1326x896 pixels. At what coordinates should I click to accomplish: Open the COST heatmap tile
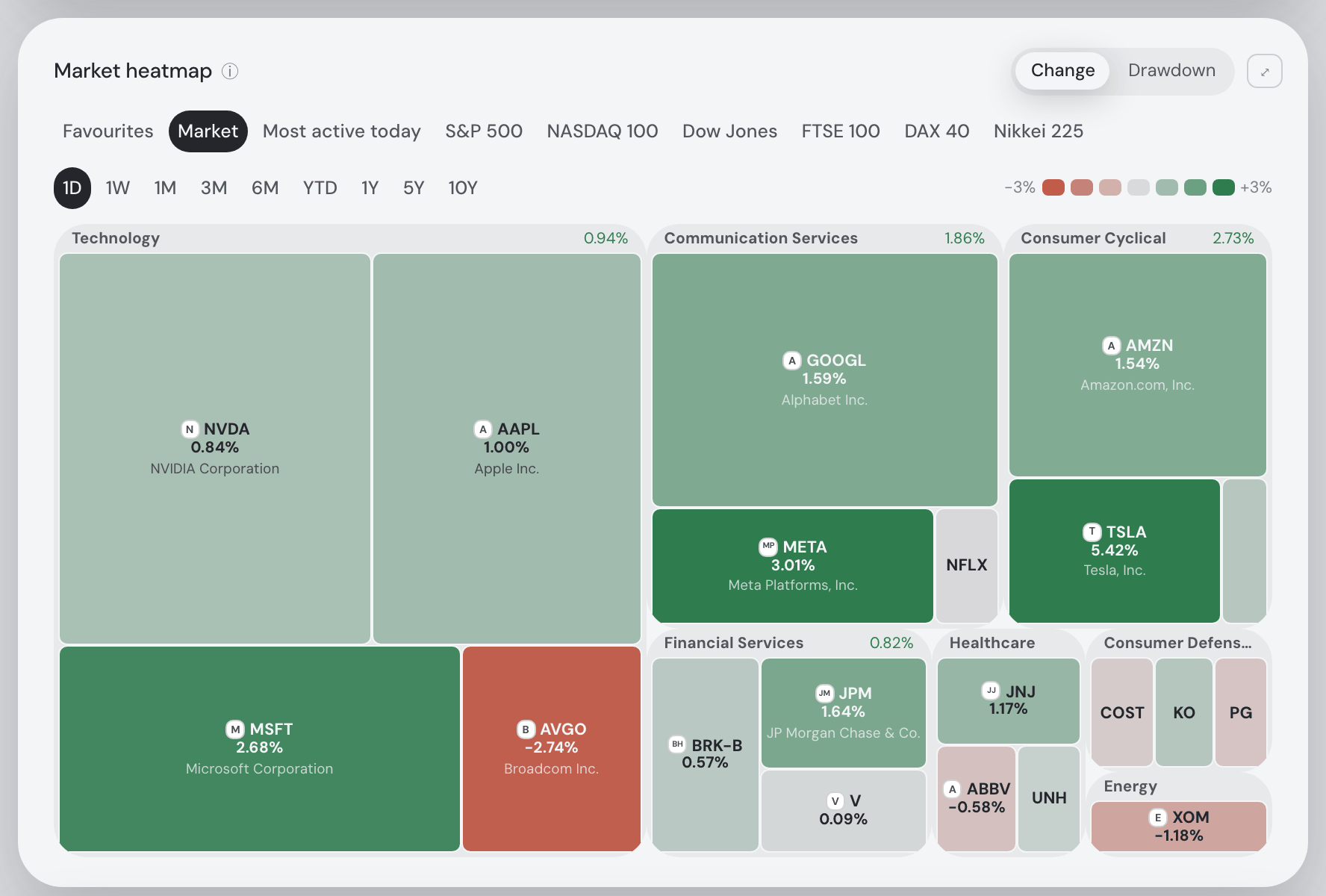tap(1122, 712)
